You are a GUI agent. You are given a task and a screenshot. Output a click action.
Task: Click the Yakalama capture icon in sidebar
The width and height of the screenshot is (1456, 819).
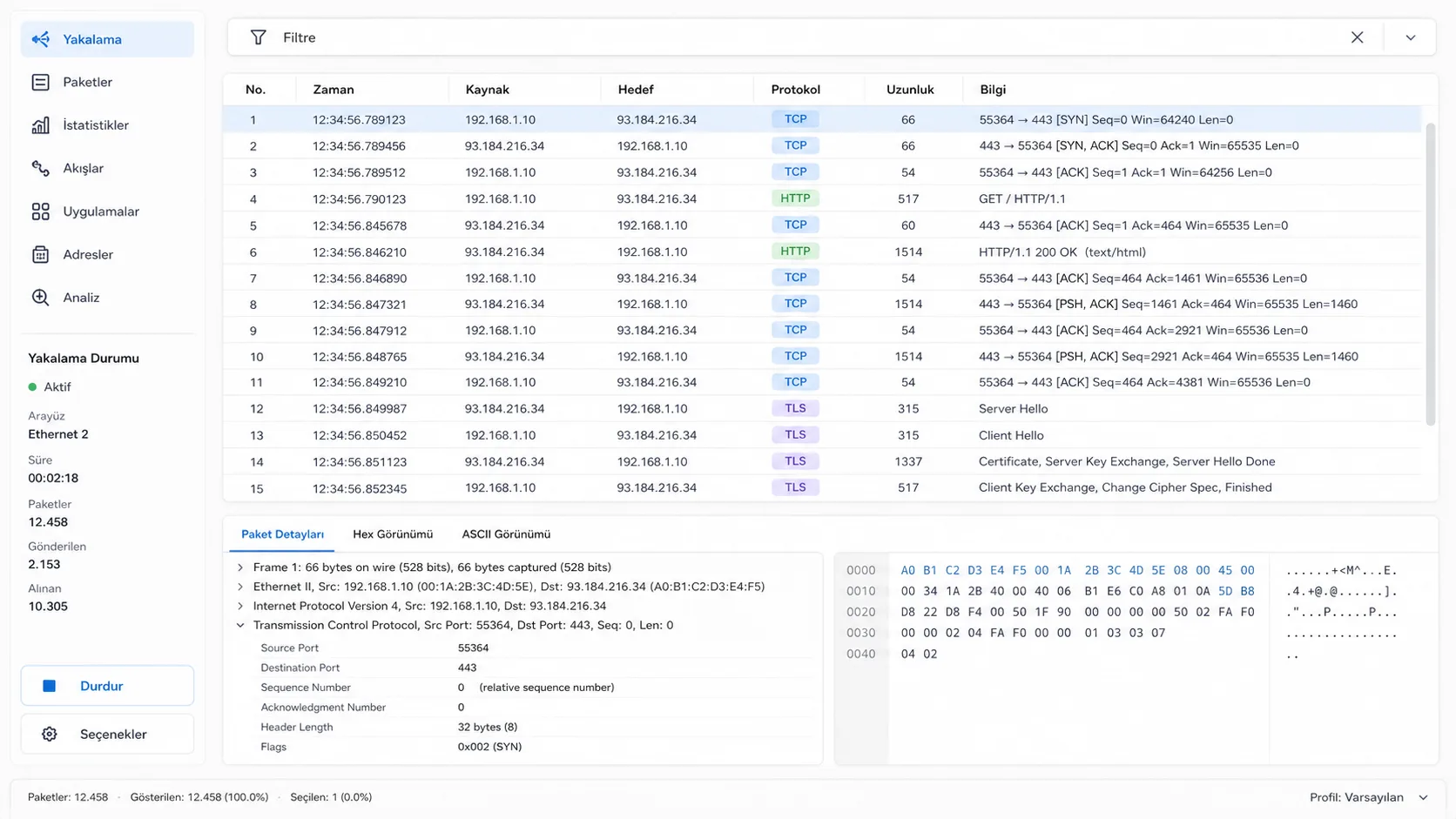[x=41, y=39]
